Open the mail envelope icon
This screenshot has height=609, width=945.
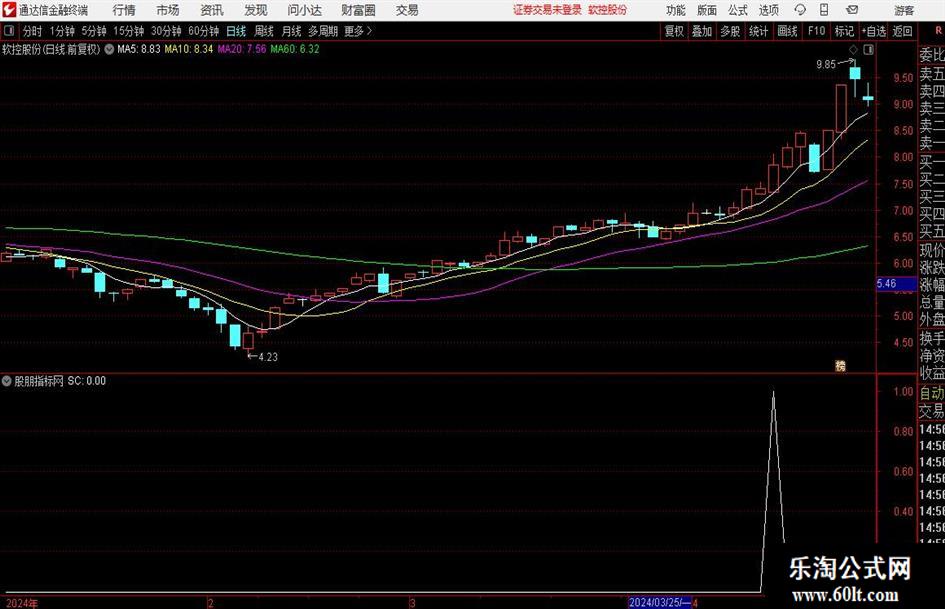[852, 10]
